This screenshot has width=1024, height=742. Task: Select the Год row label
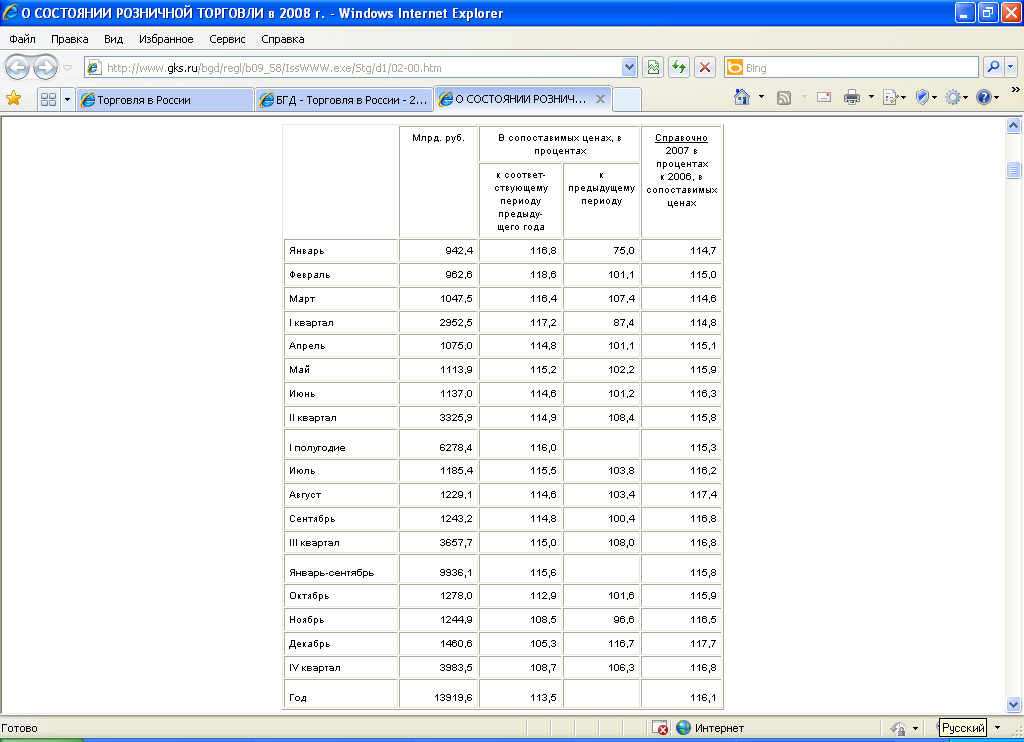coord(298,698)
